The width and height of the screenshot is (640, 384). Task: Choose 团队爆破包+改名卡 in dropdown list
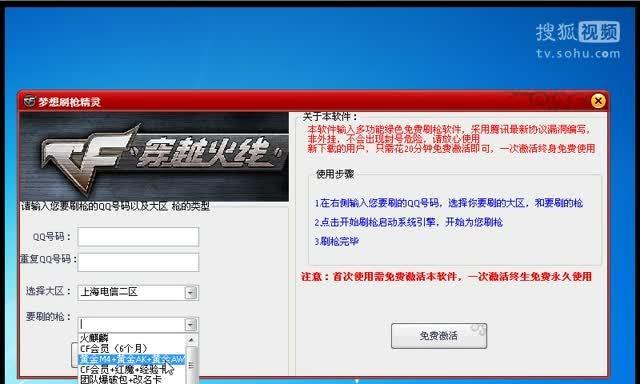pyautogui.click(x=131, y=380)
